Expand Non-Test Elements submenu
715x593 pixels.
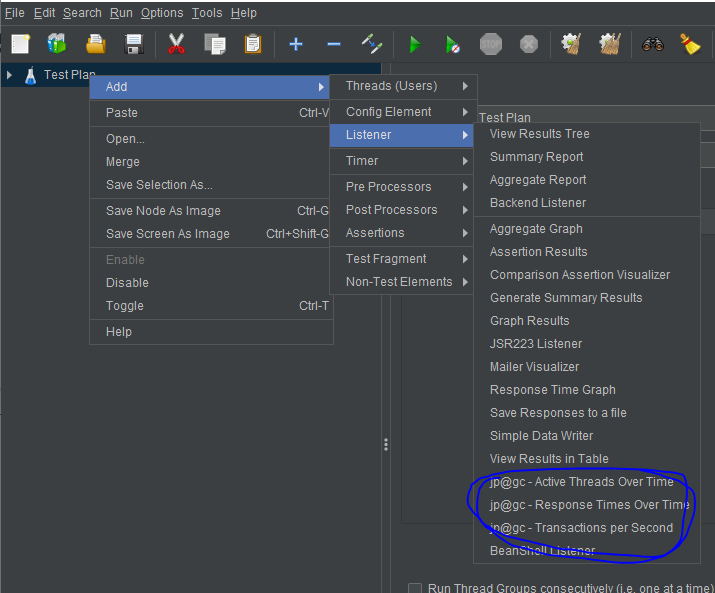(x=403, y=282)
